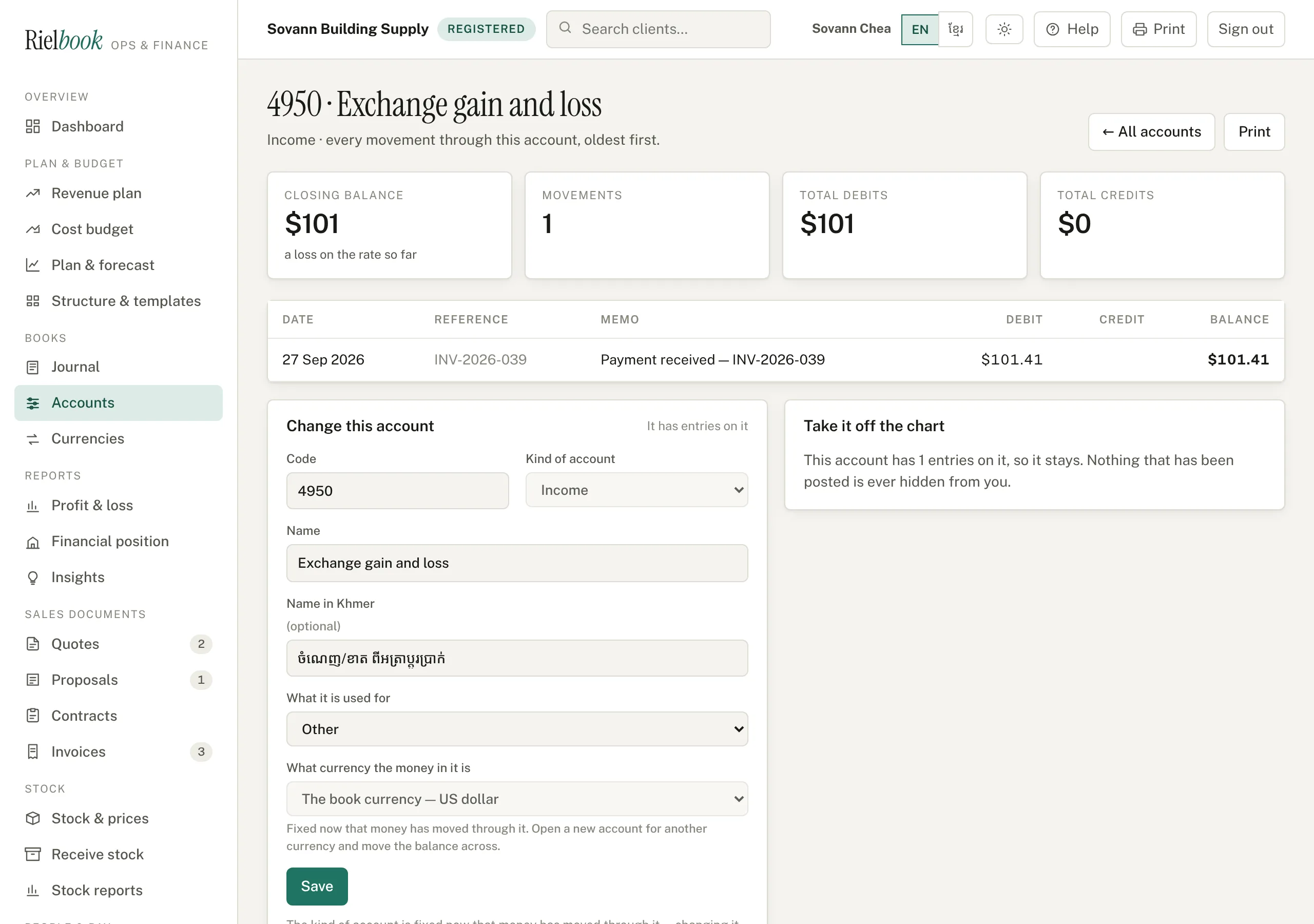Click the Cost budget chart icon
This screenshot has height=924, width=1314.
tap(33, 229)
